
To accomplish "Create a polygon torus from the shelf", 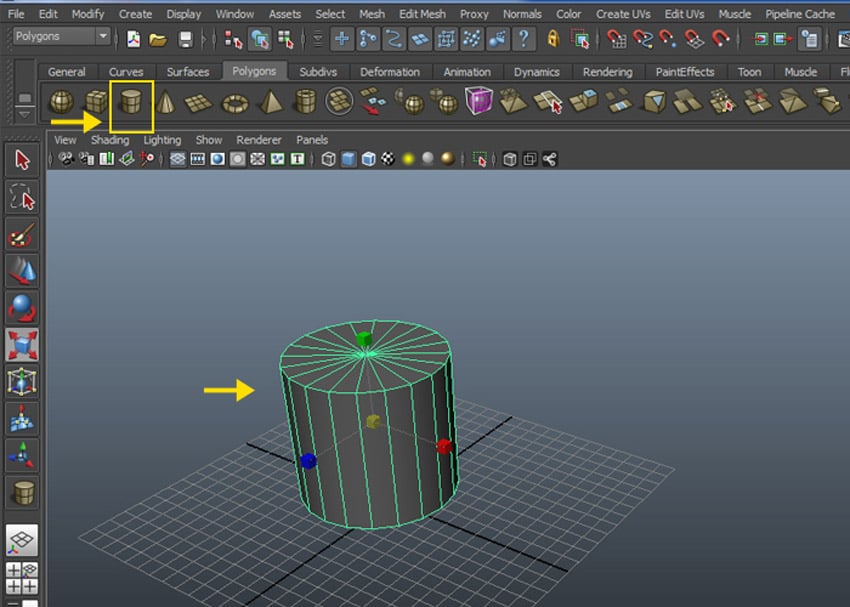I will (233, 101).
